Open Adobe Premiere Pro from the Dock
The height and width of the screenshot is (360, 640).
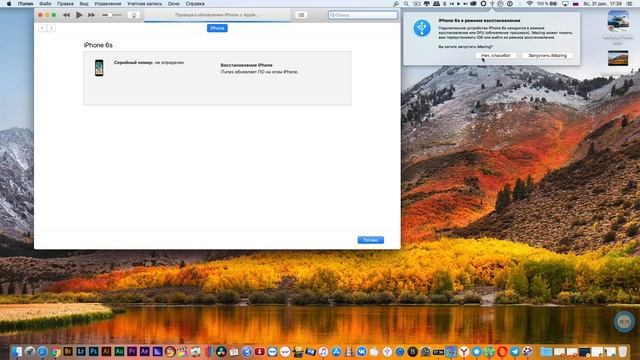[x=132, y=351]
